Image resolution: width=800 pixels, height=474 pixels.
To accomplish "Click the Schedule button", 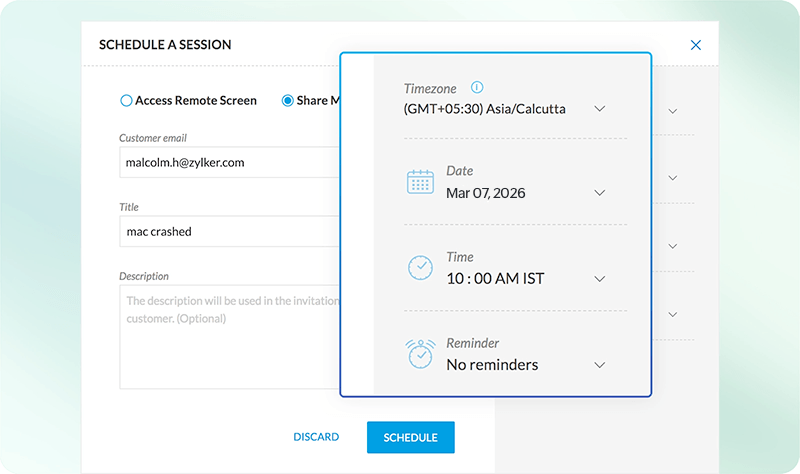I will click(x=410, y=437).
